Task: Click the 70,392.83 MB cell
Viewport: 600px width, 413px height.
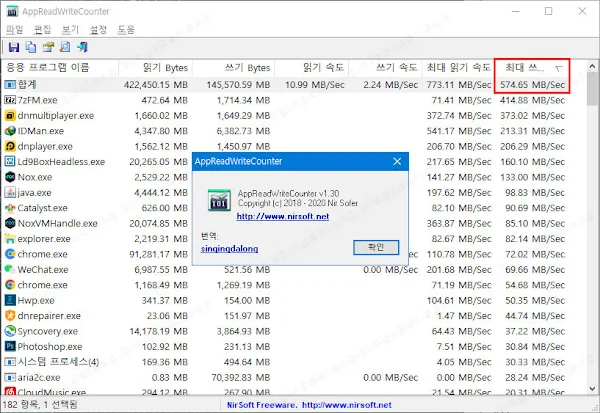Action: 241,377
